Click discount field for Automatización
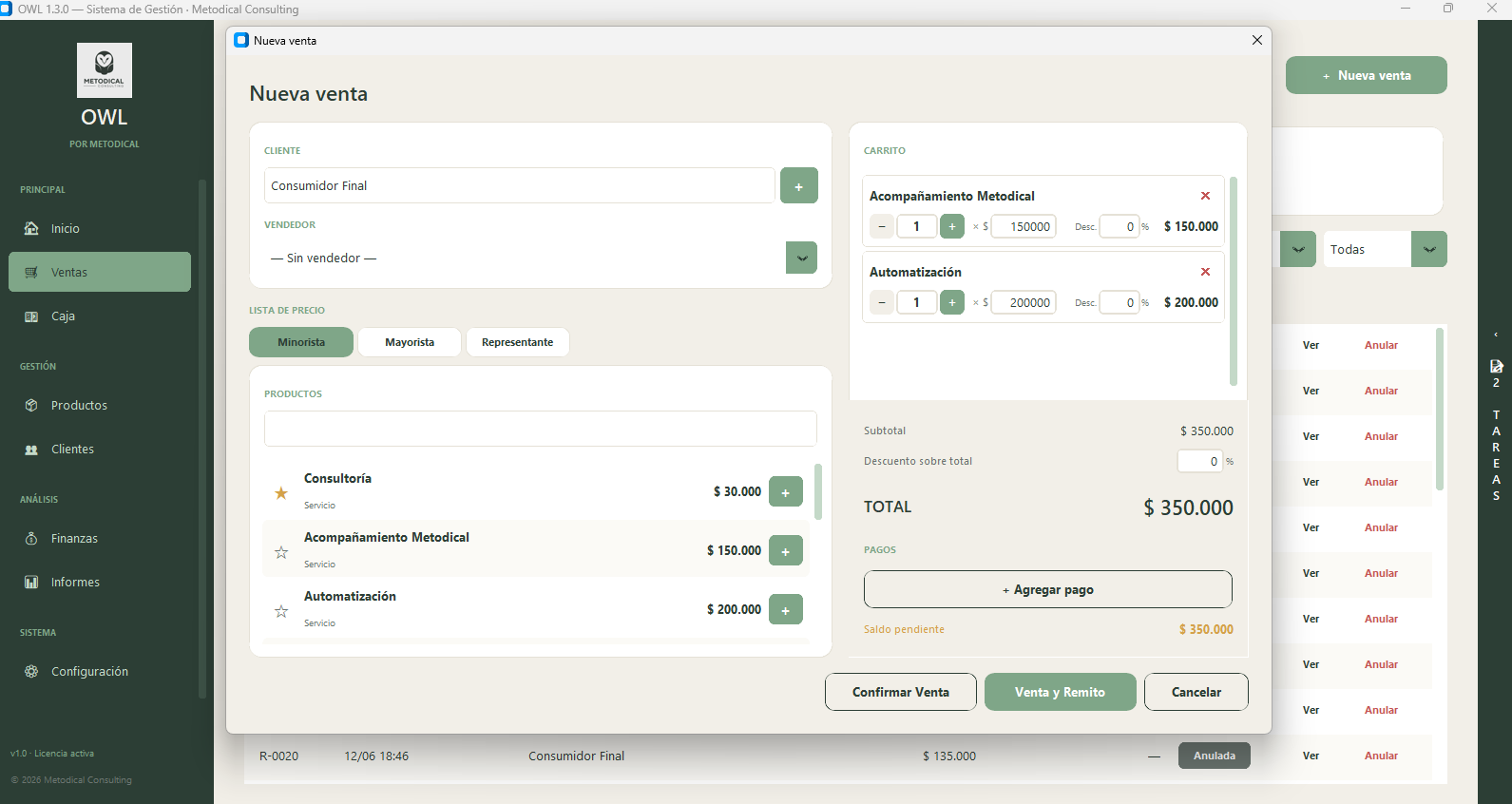Screen dimensions: 1512x804 (1120, 302)
